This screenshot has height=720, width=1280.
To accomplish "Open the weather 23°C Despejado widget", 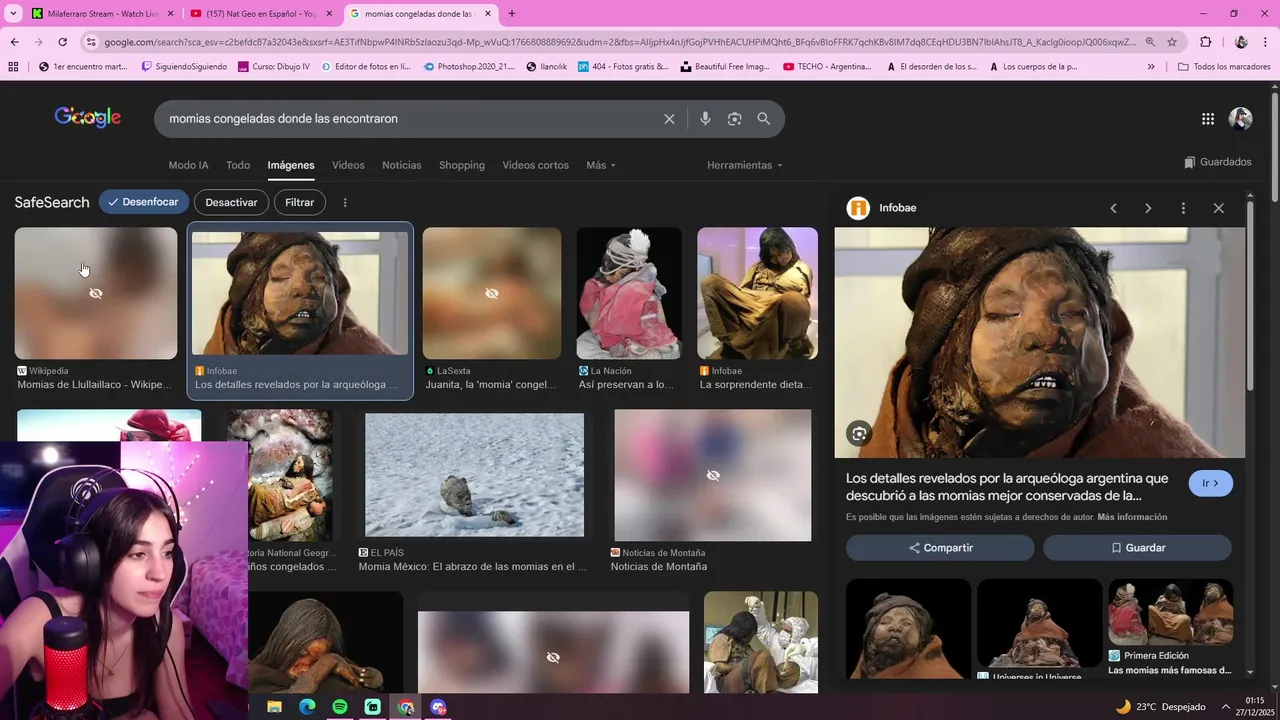I will [1160, 707].
